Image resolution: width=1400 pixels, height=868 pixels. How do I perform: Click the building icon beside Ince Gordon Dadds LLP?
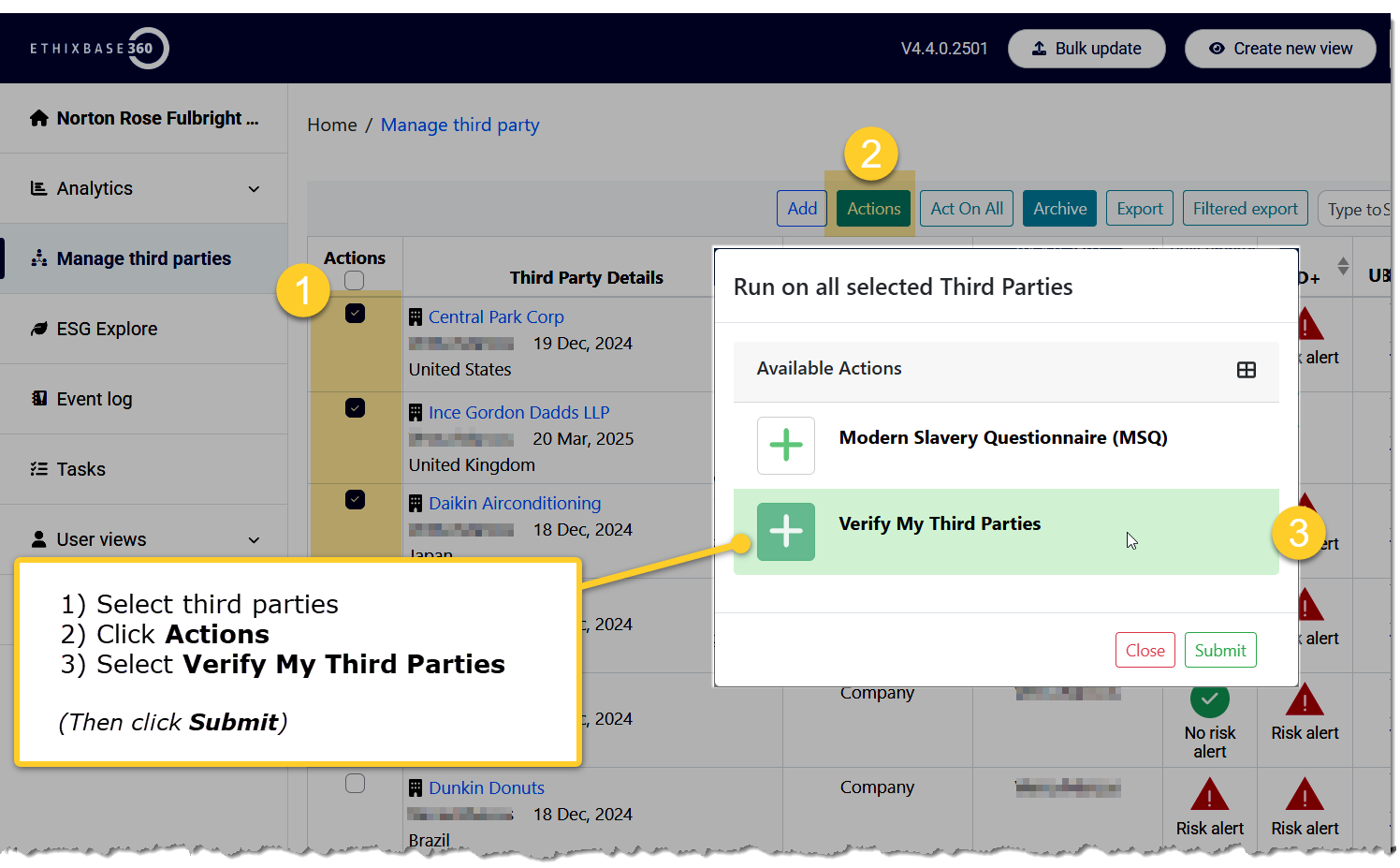[416, 412]
